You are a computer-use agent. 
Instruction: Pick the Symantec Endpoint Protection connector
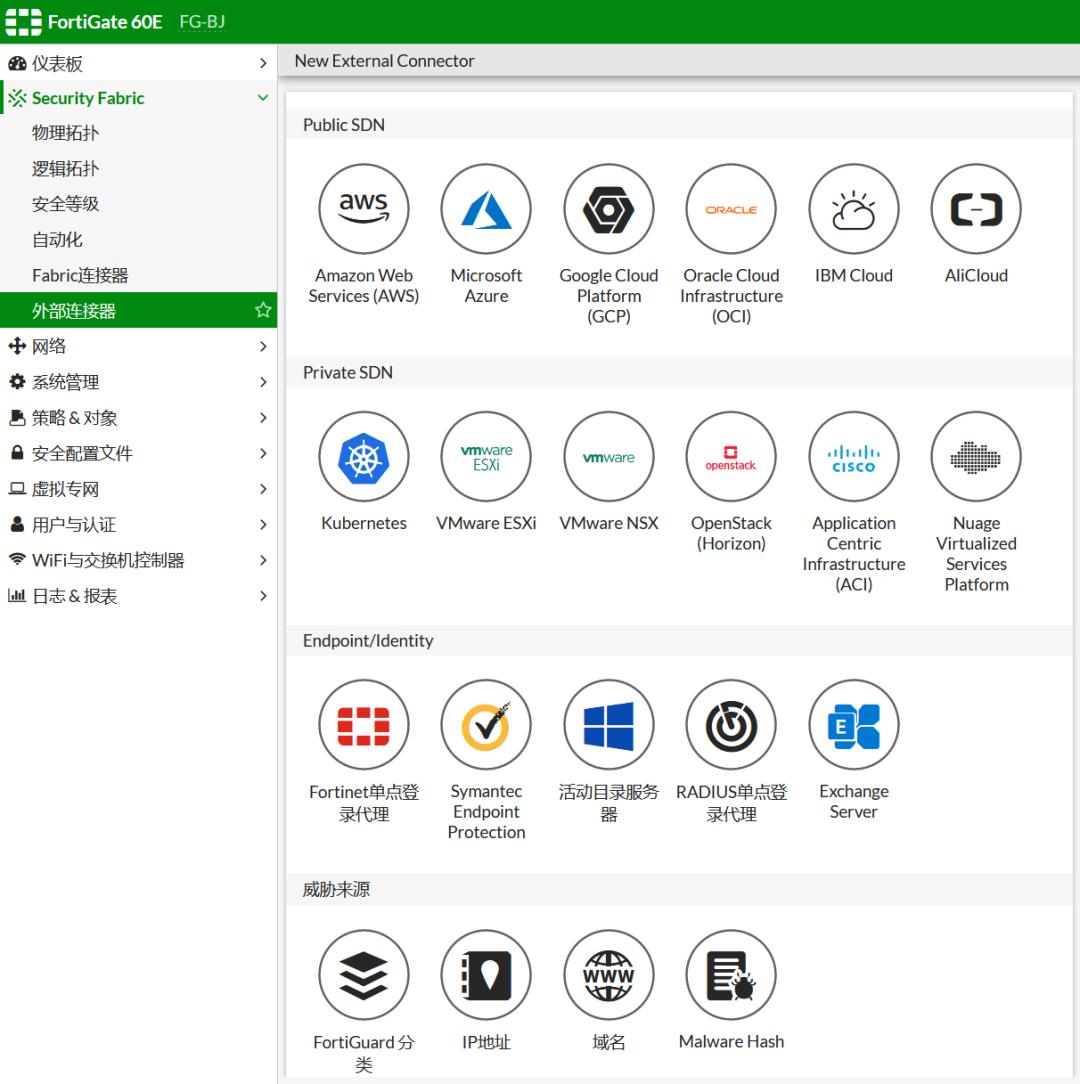(x=486, y=726)
